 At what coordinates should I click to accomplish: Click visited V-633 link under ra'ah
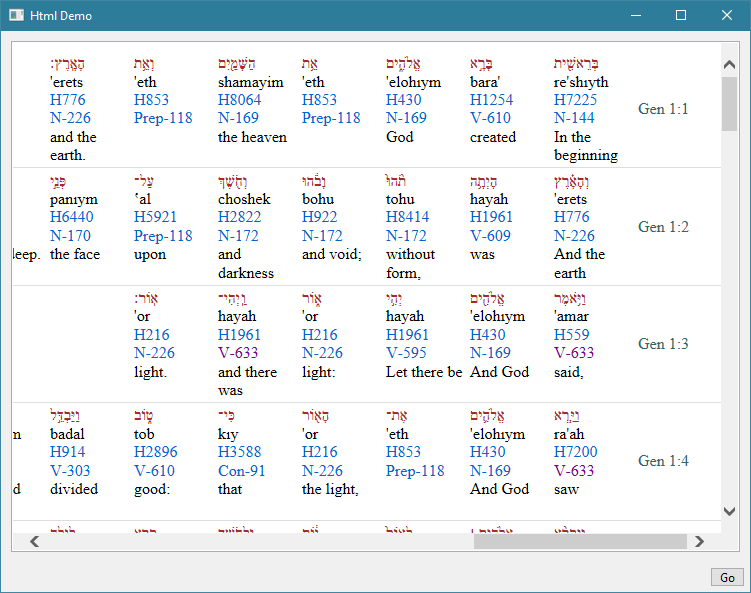click(x=574, y=470)
